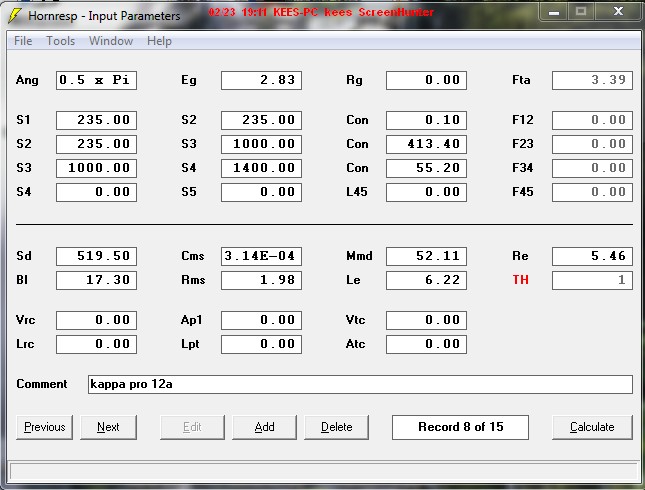Viewport: 645px width, 490px height.
Task: Click the Add record button
Action: click(264, 427)
